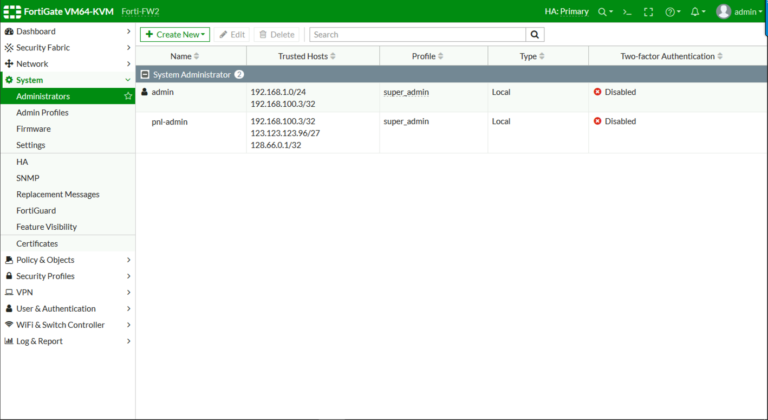Sort by Two-factor Authentication column arrows
The height and width of the screenshot is (420, 768).
point(720,56)
